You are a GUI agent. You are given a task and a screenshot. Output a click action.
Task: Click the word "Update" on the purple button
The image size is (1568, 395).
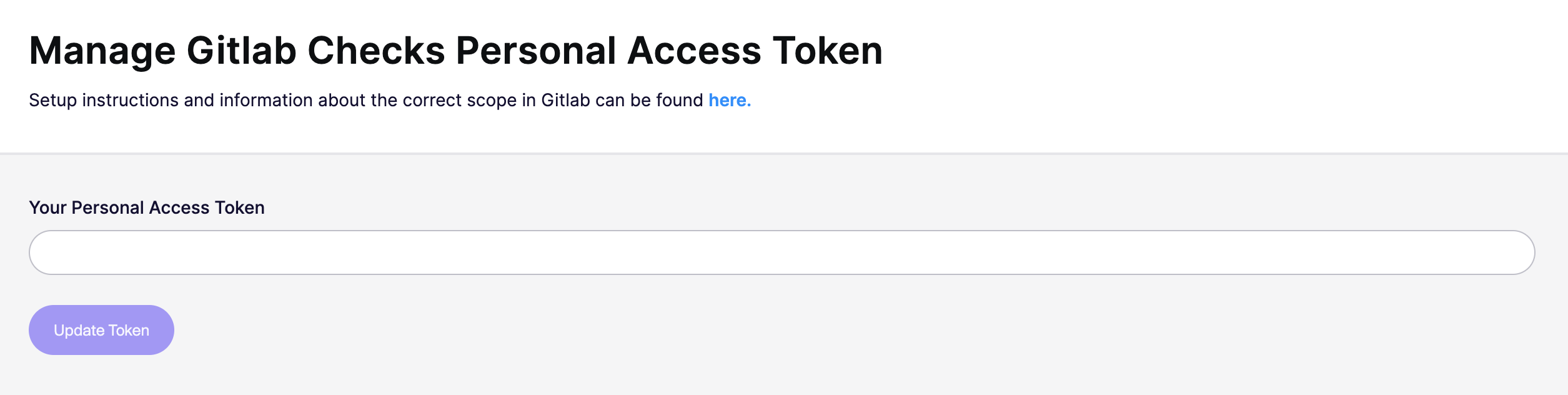[79, 330]
